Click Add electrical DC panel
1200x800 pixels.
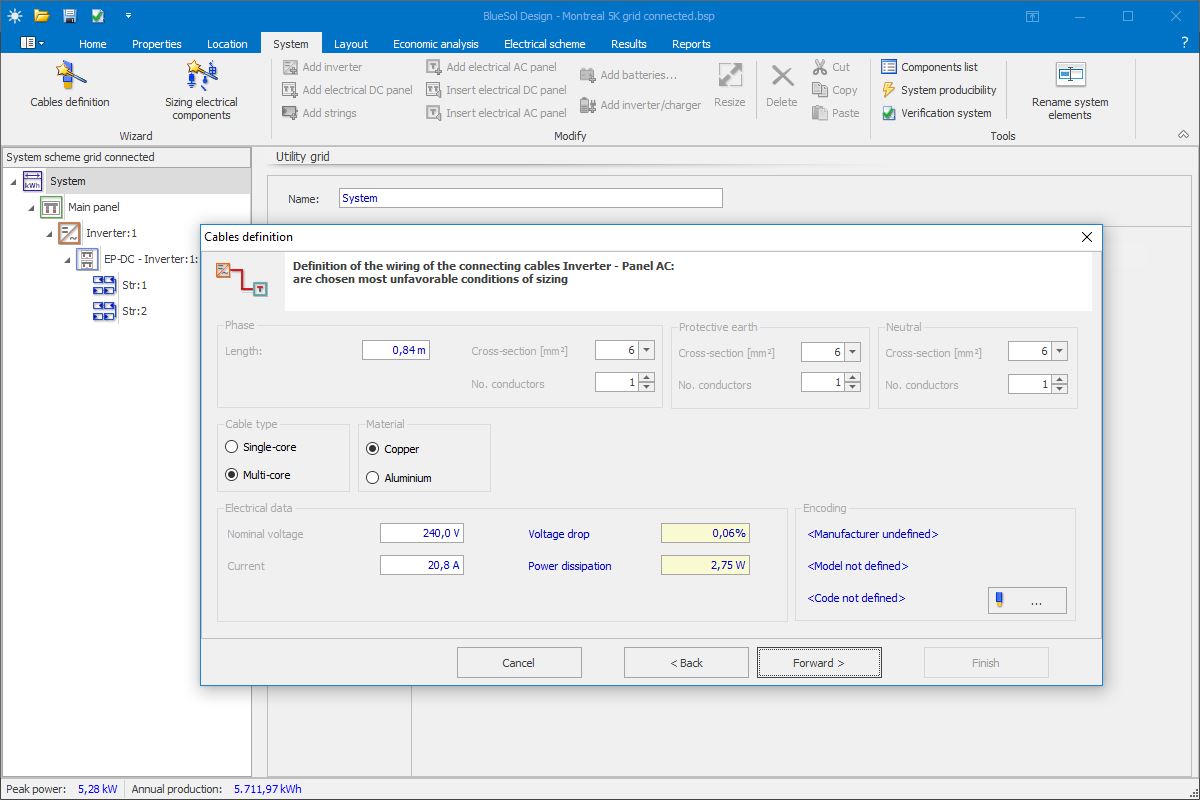point(347,90)
